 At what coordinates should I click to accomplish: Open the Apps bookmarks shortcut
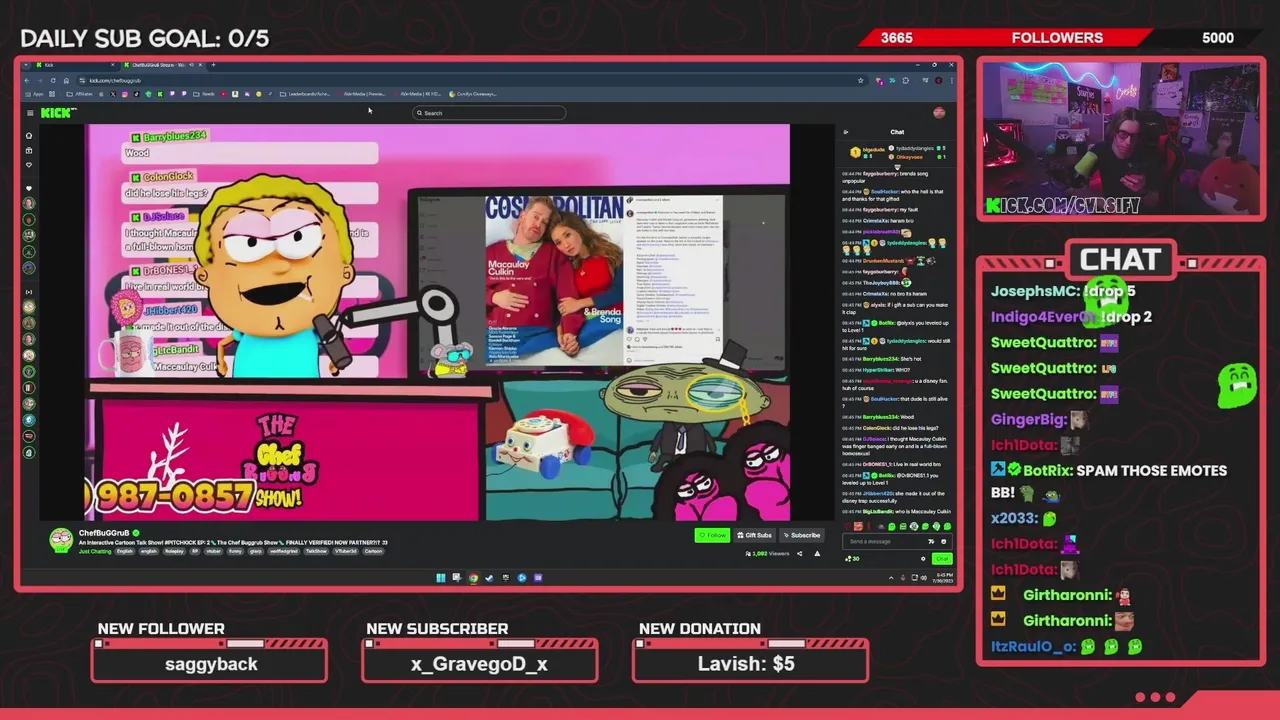click(x=34, y=94)
